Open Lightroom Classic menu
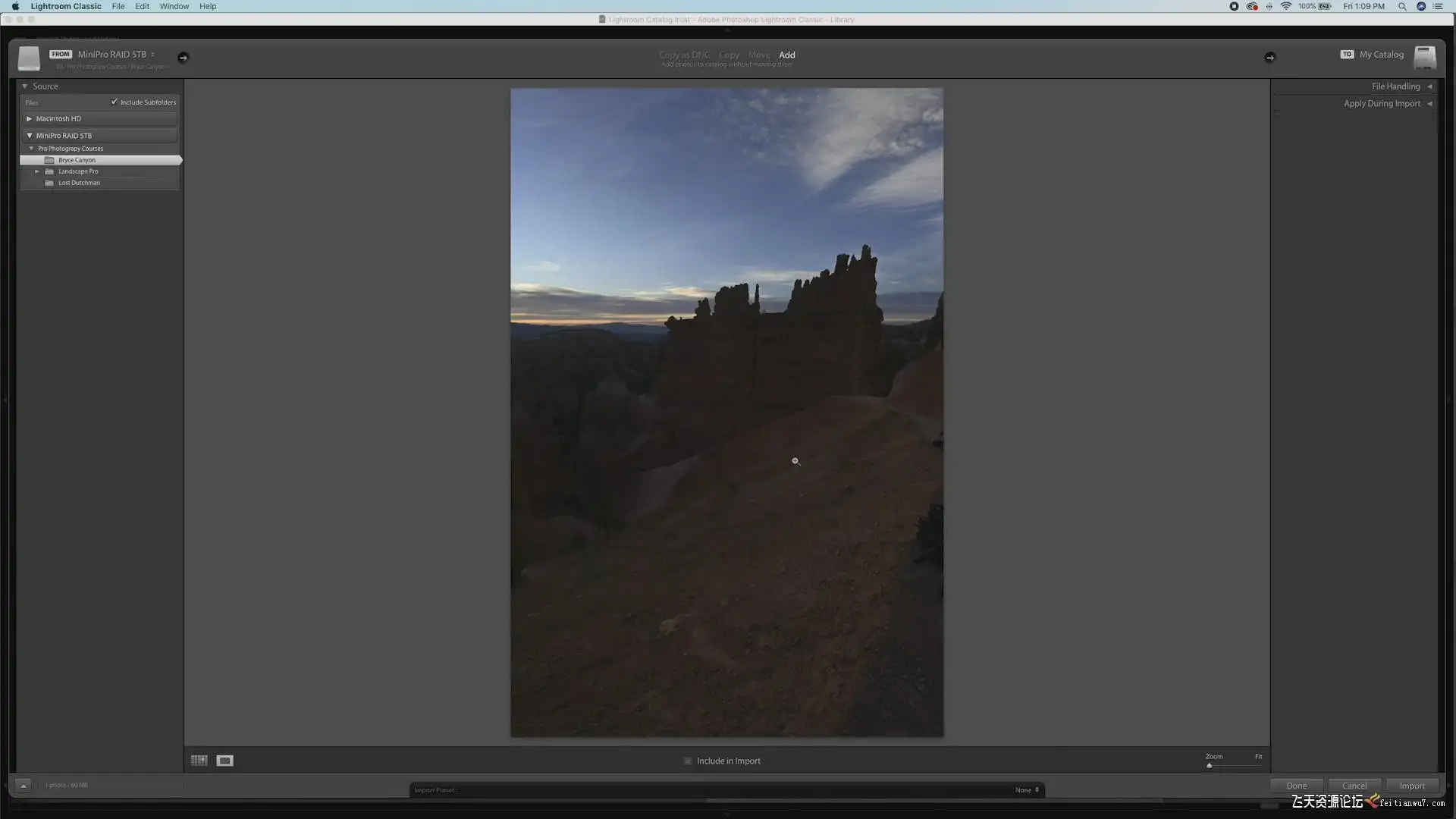 coord(66,6)
